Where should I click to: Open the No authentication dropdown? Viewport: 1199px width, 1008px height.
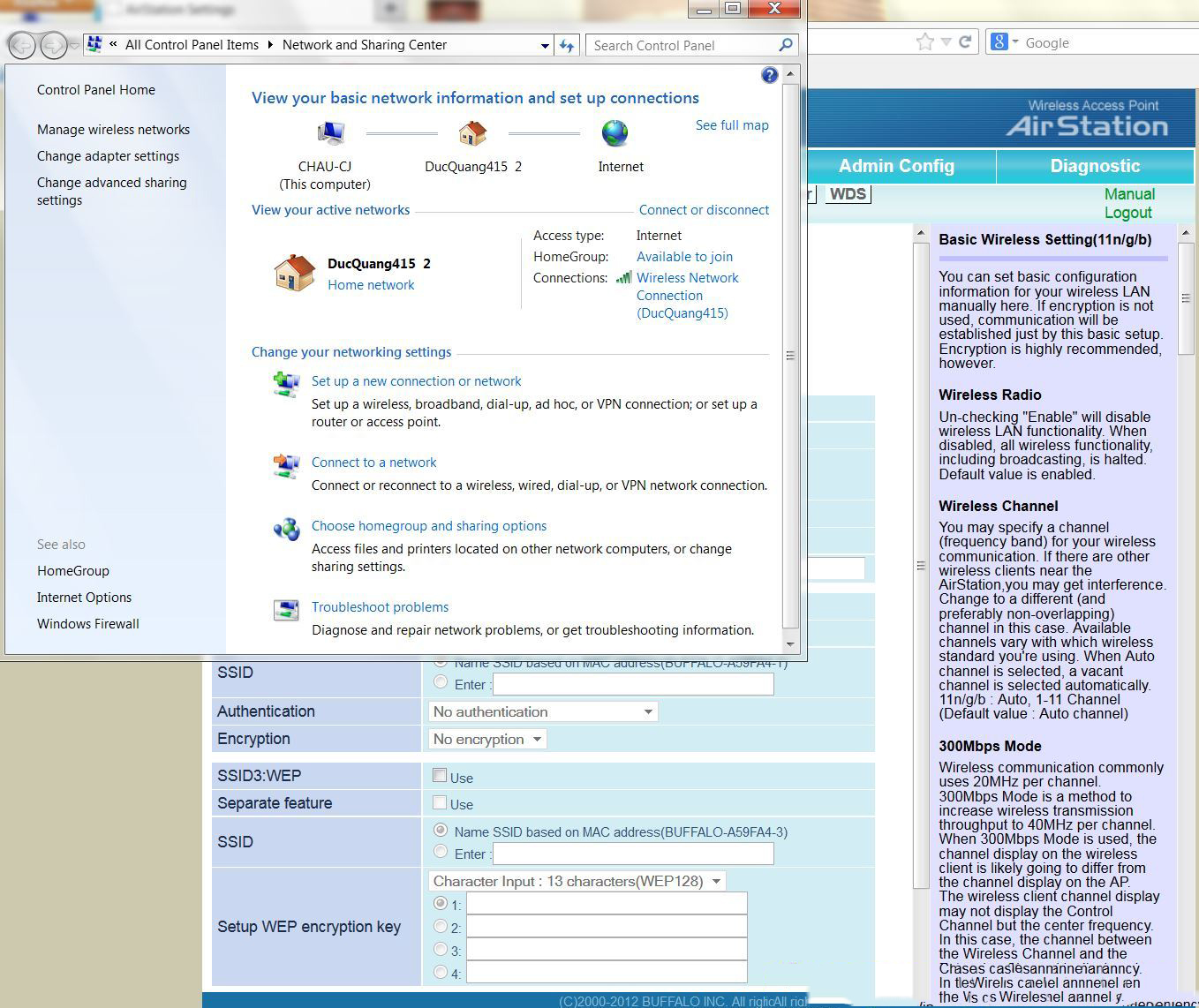point(542,711)
